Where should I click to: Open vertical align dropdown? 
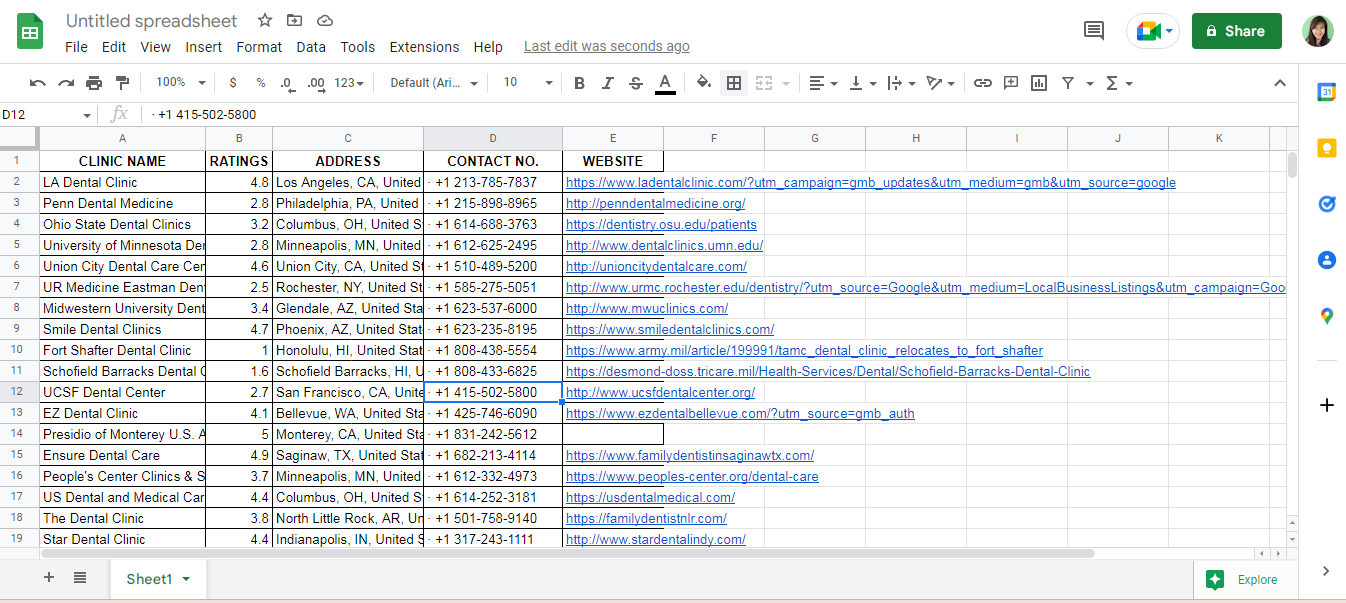pos(862,83)
